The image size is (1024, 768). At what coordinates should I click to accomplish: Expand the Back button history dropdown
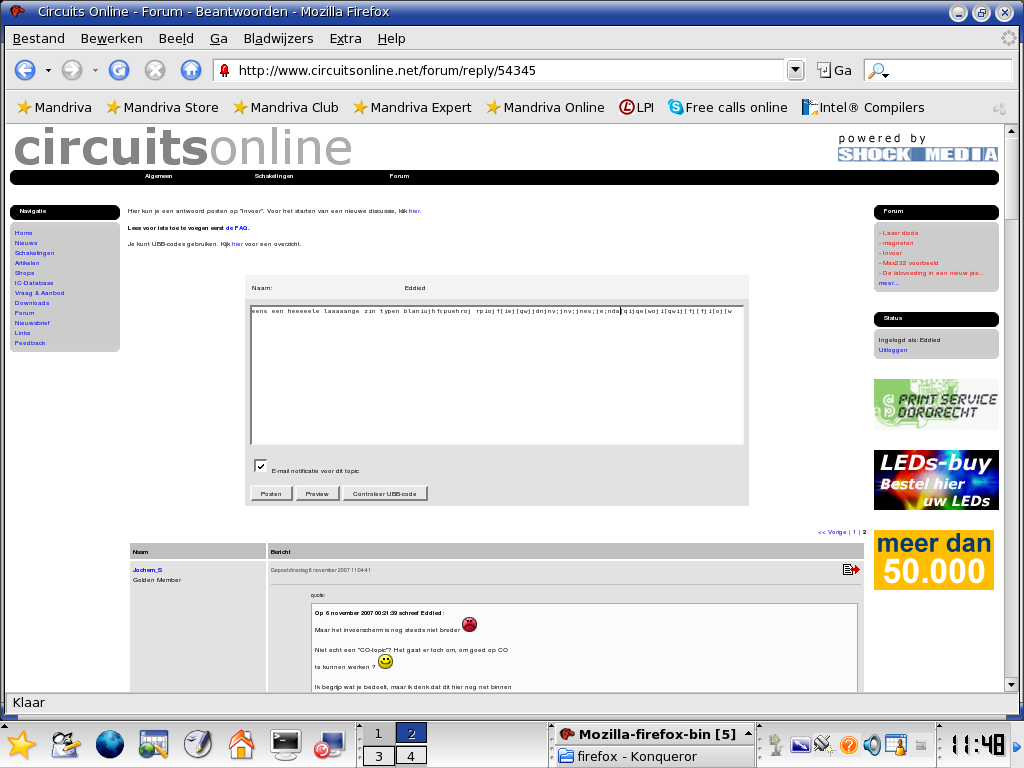click(48, 70)
